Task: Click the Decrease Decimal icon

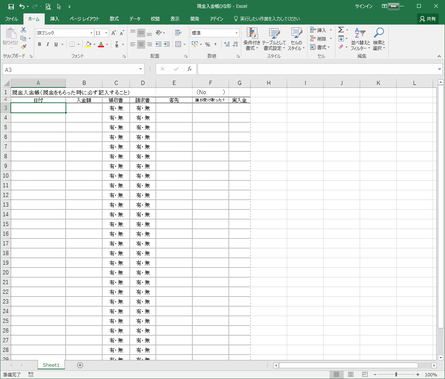Action: 235,44
